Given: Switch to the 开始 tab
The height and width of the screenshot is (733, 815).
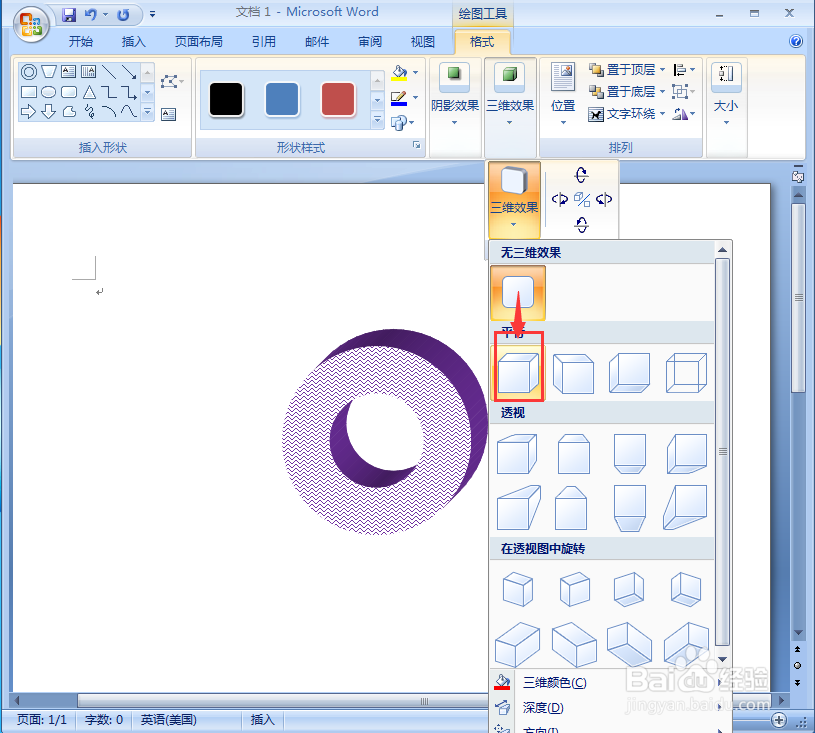Looking at the screenshot, I should [x=81, y=42].
